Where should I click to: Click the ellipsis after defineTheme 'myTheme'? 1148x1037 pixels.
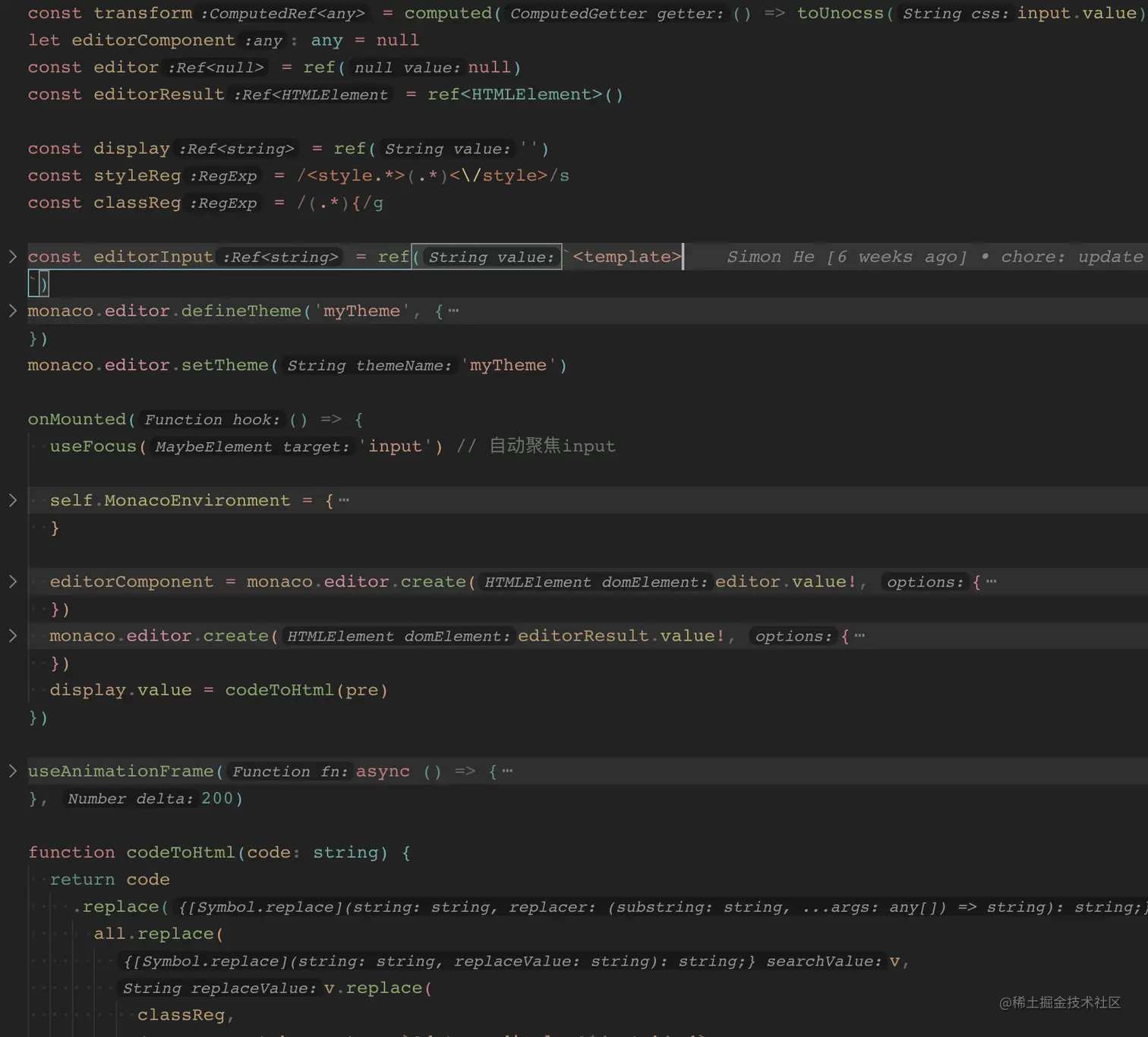(453, 310)
